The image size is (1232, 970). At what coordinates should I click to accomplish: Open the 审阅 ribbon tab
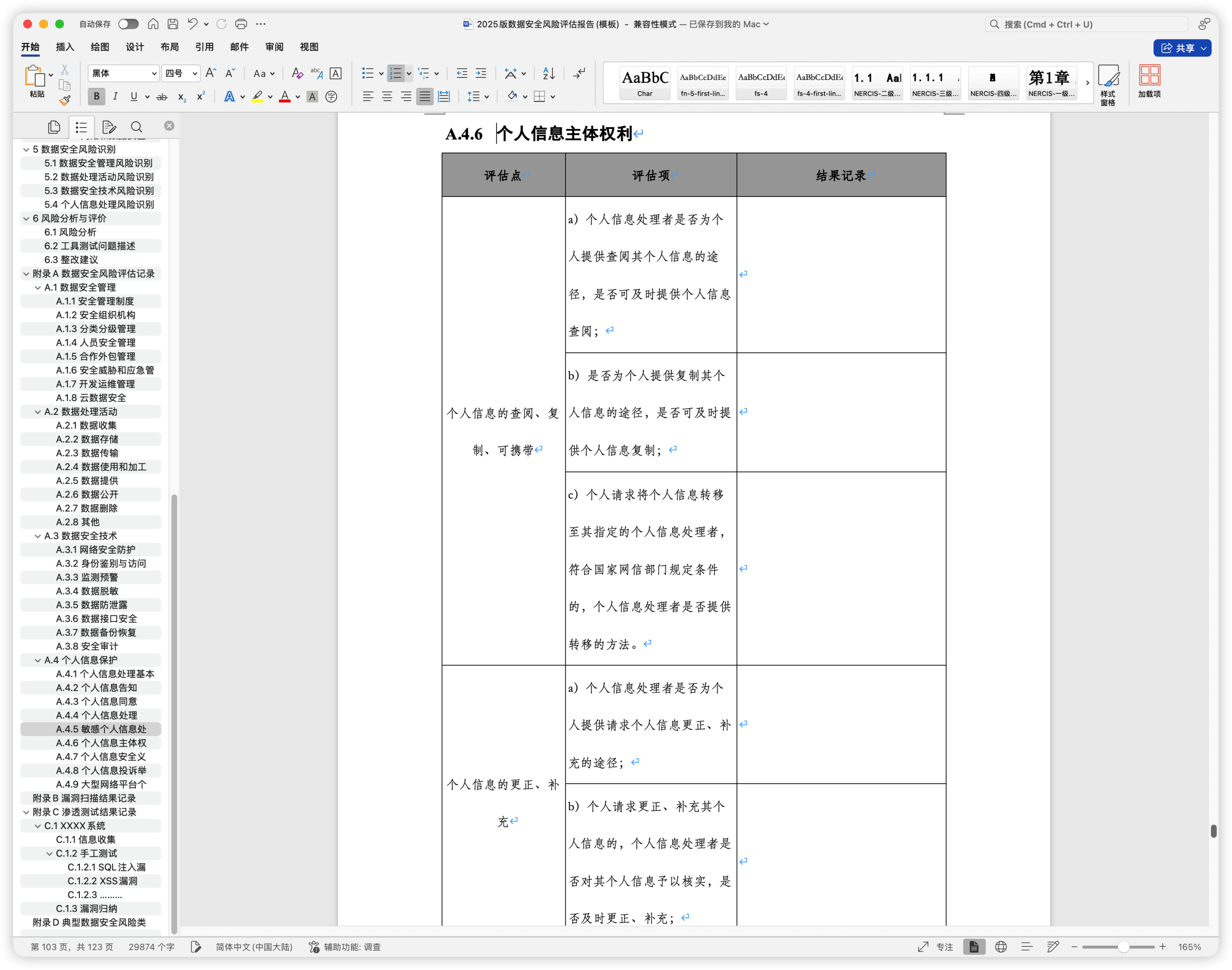[x=274, y=47]
